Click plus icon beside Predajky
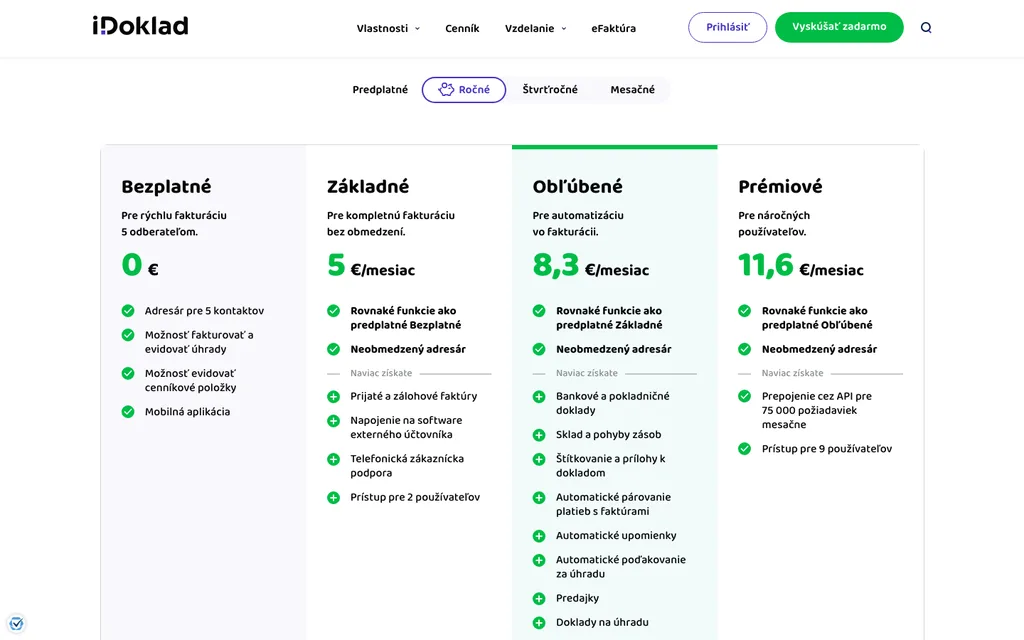Viewport: 1024px width, 640px height. click(539, 599)
